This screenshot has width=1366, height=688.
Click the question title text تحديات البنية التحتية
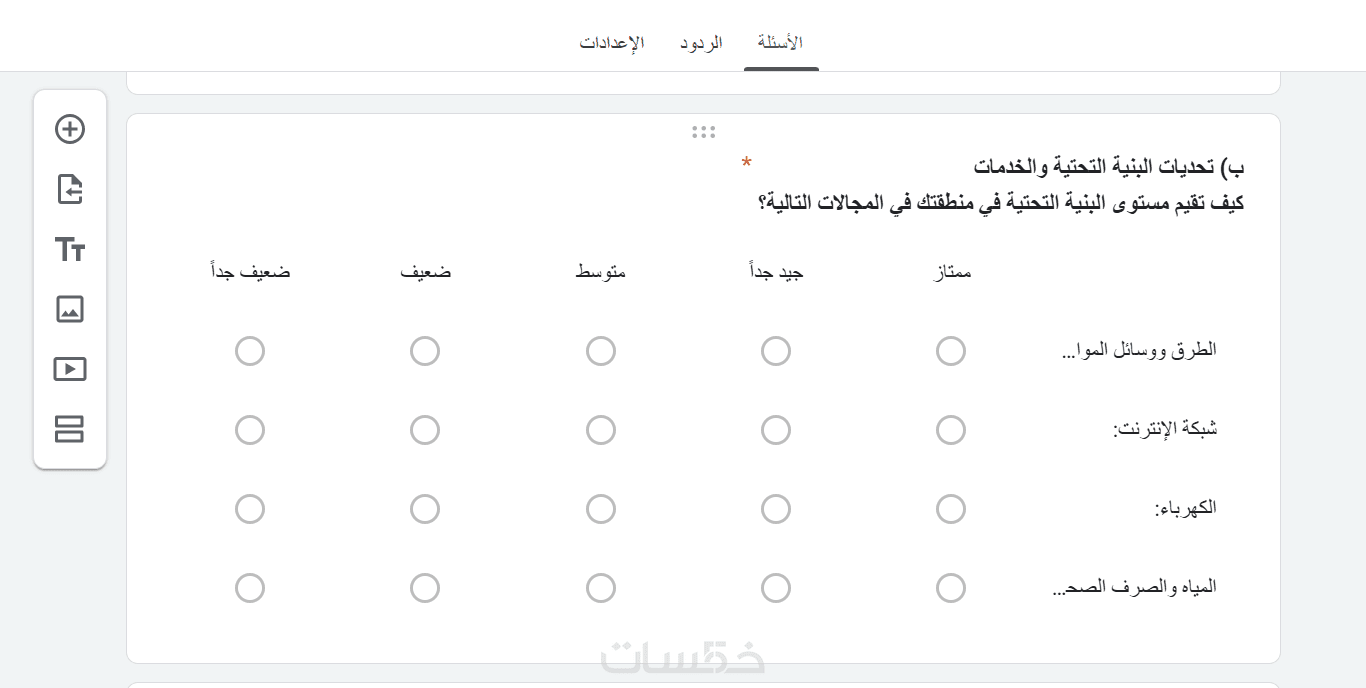pyautogui.click(x=1108, y=166)
